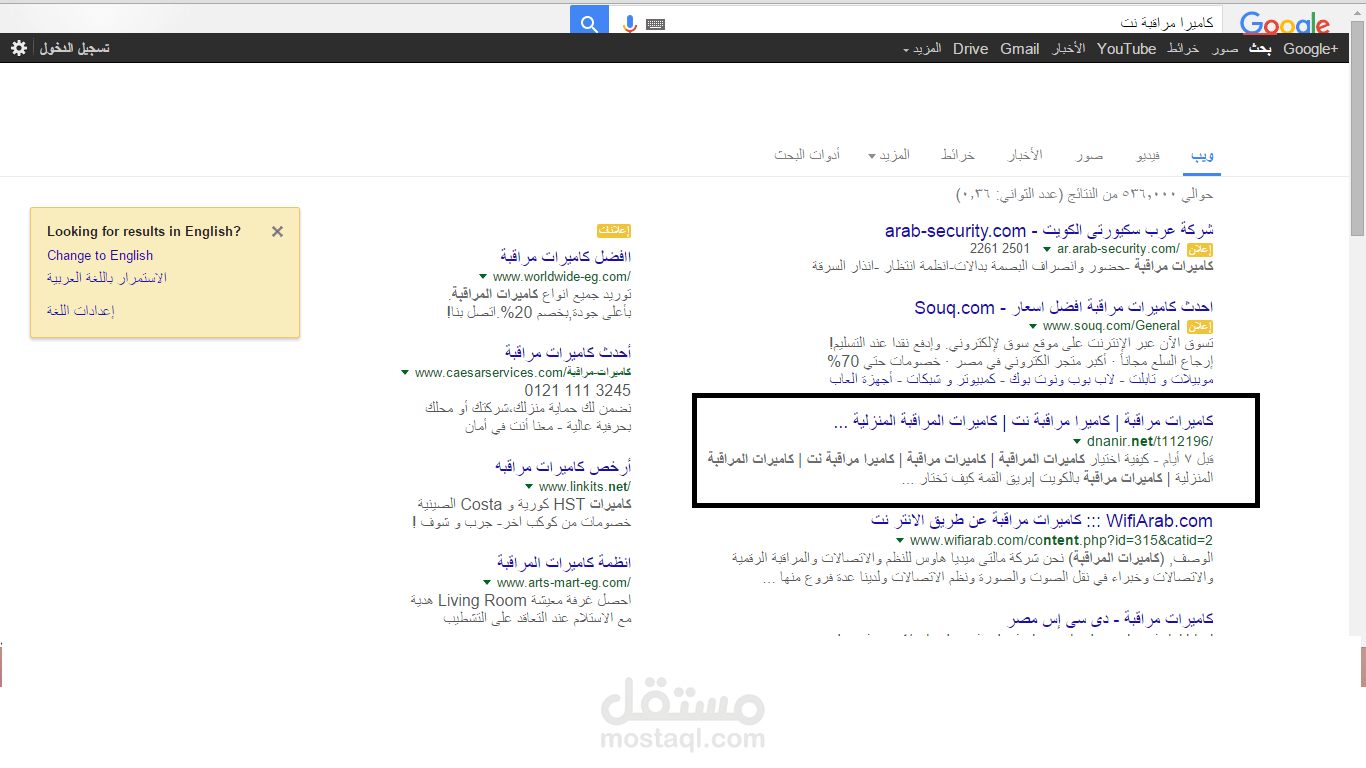Open Google+ in the black bar
This screenshot has height=768, width=1366.
1310,49
